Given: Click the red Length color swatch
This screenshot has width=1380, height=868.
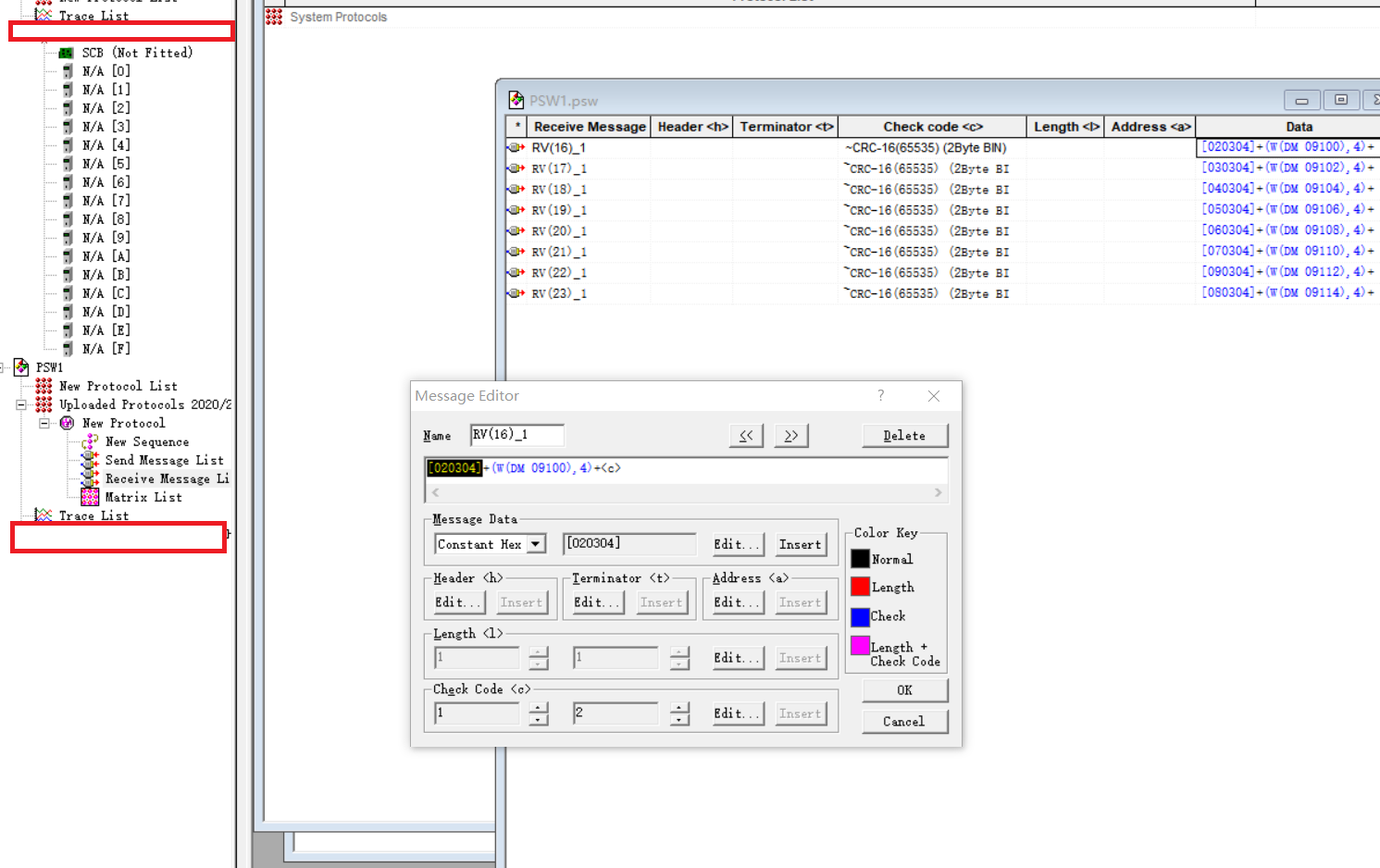Looking at the screenshot, I should [860, 587].
